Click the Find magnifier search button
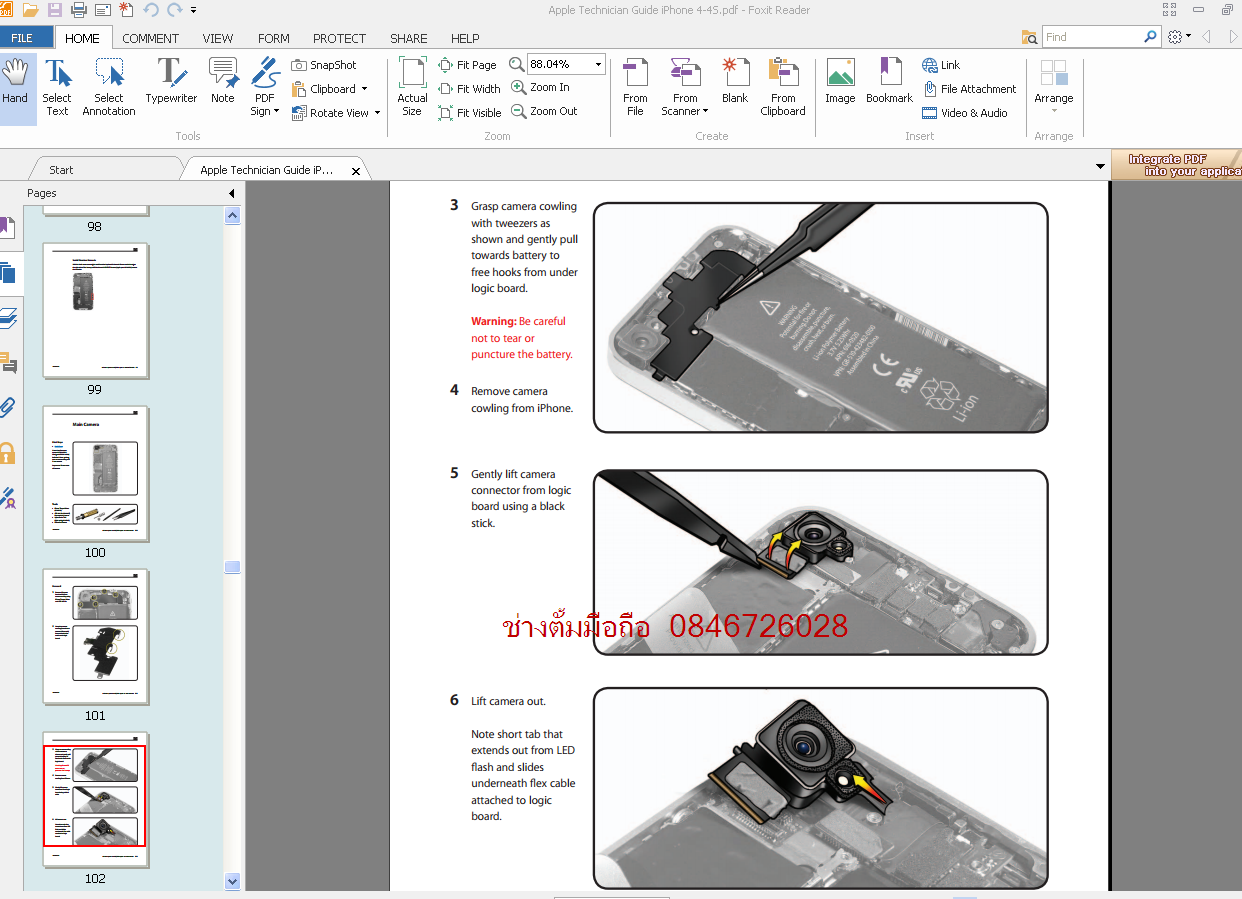Image resolution: width=1242 pixels, height=899 pixels. click(x=1151, y=37)
